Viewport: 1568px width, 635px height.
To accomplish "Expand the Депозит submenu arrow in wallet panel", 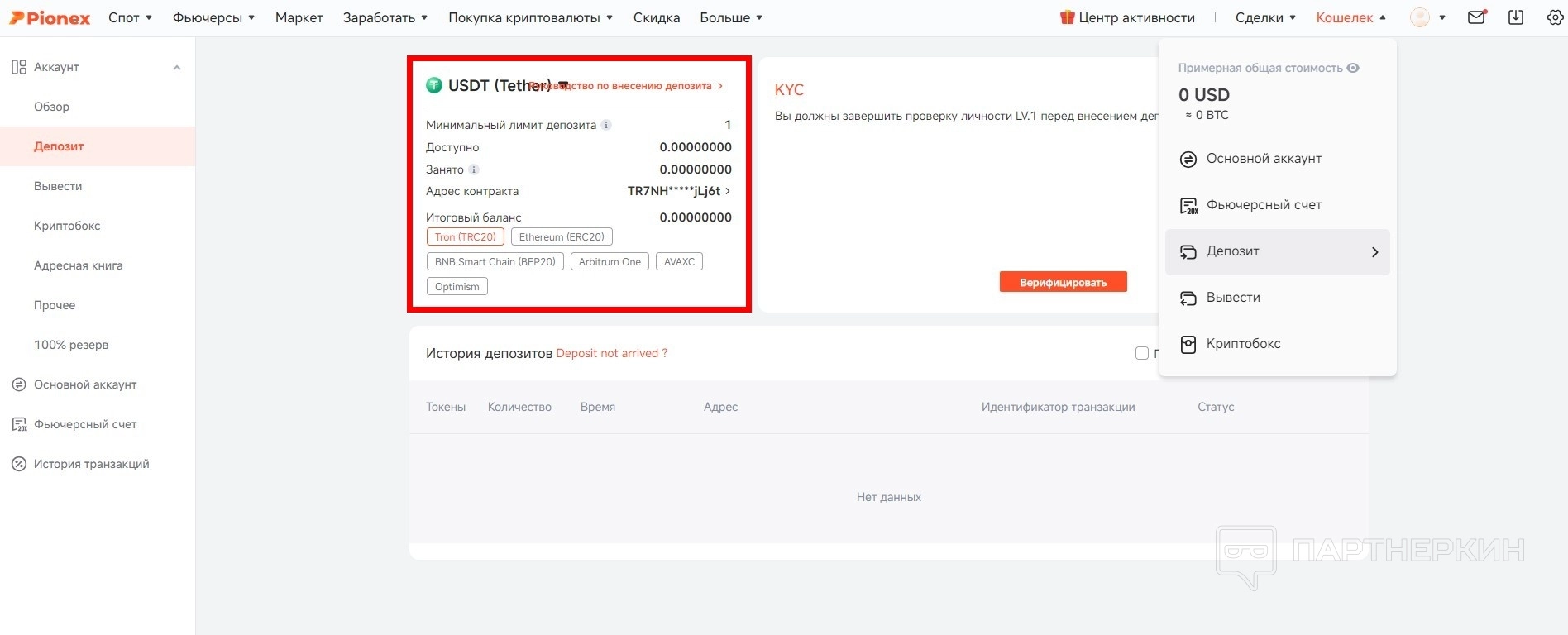I will [1375, 252].
